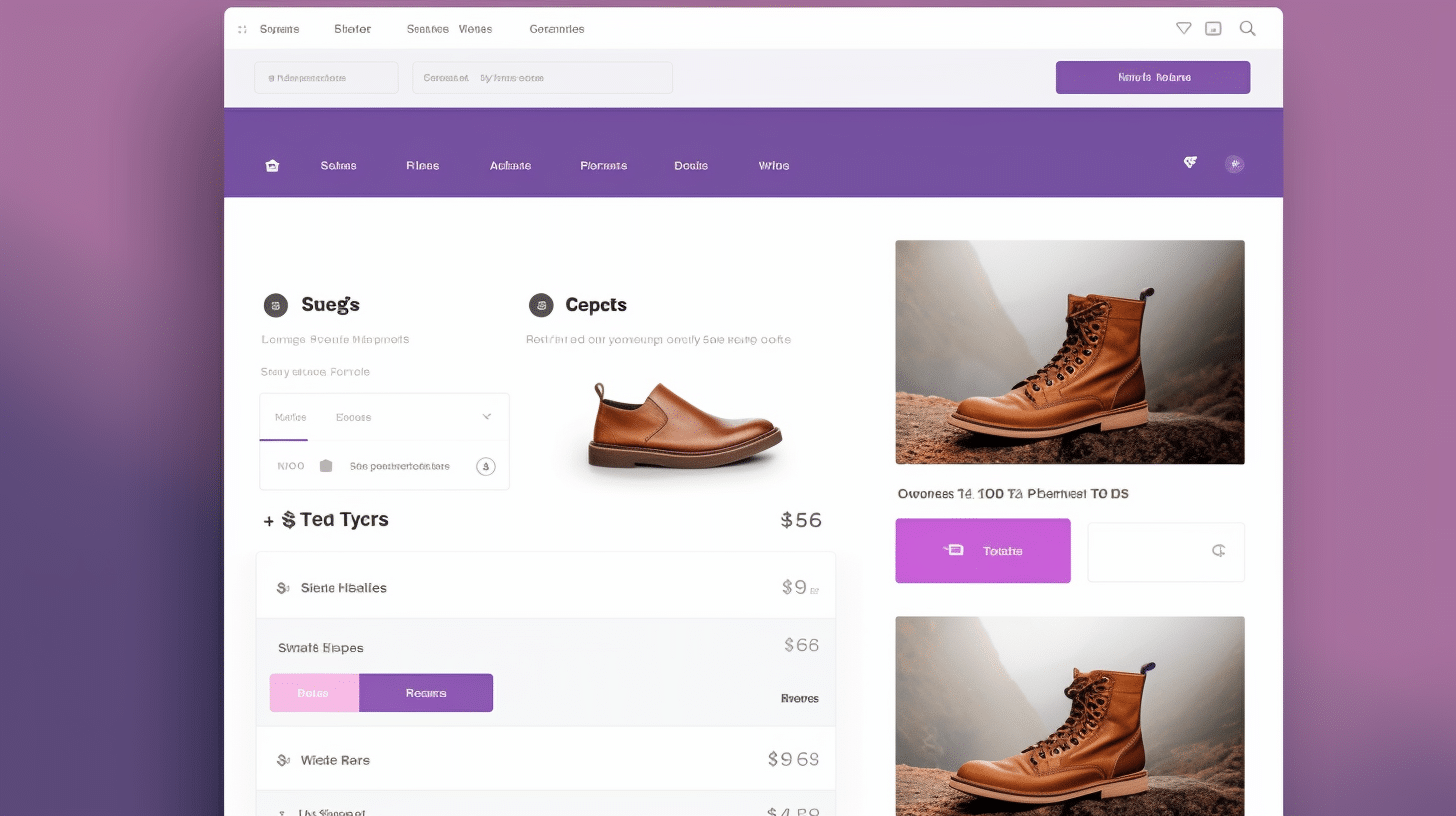
Task: Click the pink Boles button
Action: point(314,693)
